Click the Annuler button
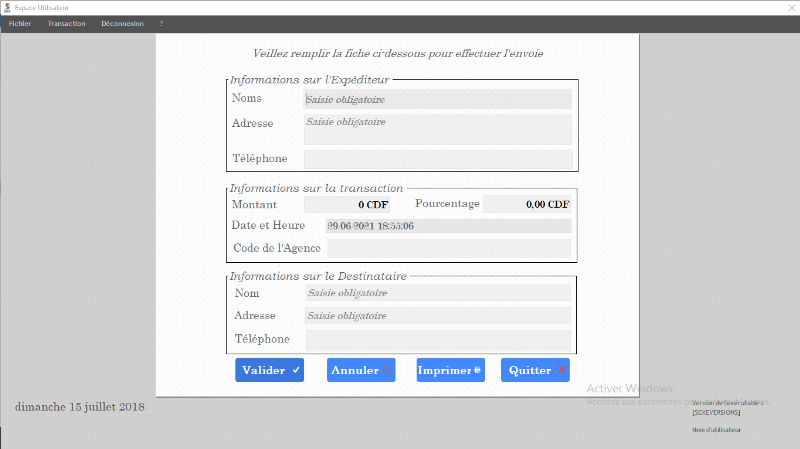This screenshot has width=800, height=449. pyautogui.click(x=361, y=370)
